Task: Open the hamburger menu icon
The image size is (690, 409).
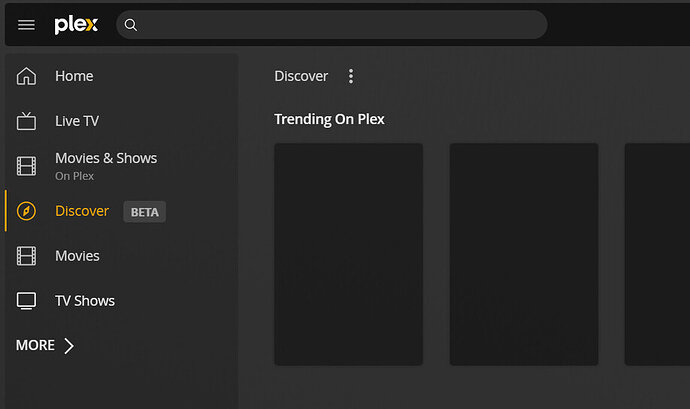Action: pos(26,25)
